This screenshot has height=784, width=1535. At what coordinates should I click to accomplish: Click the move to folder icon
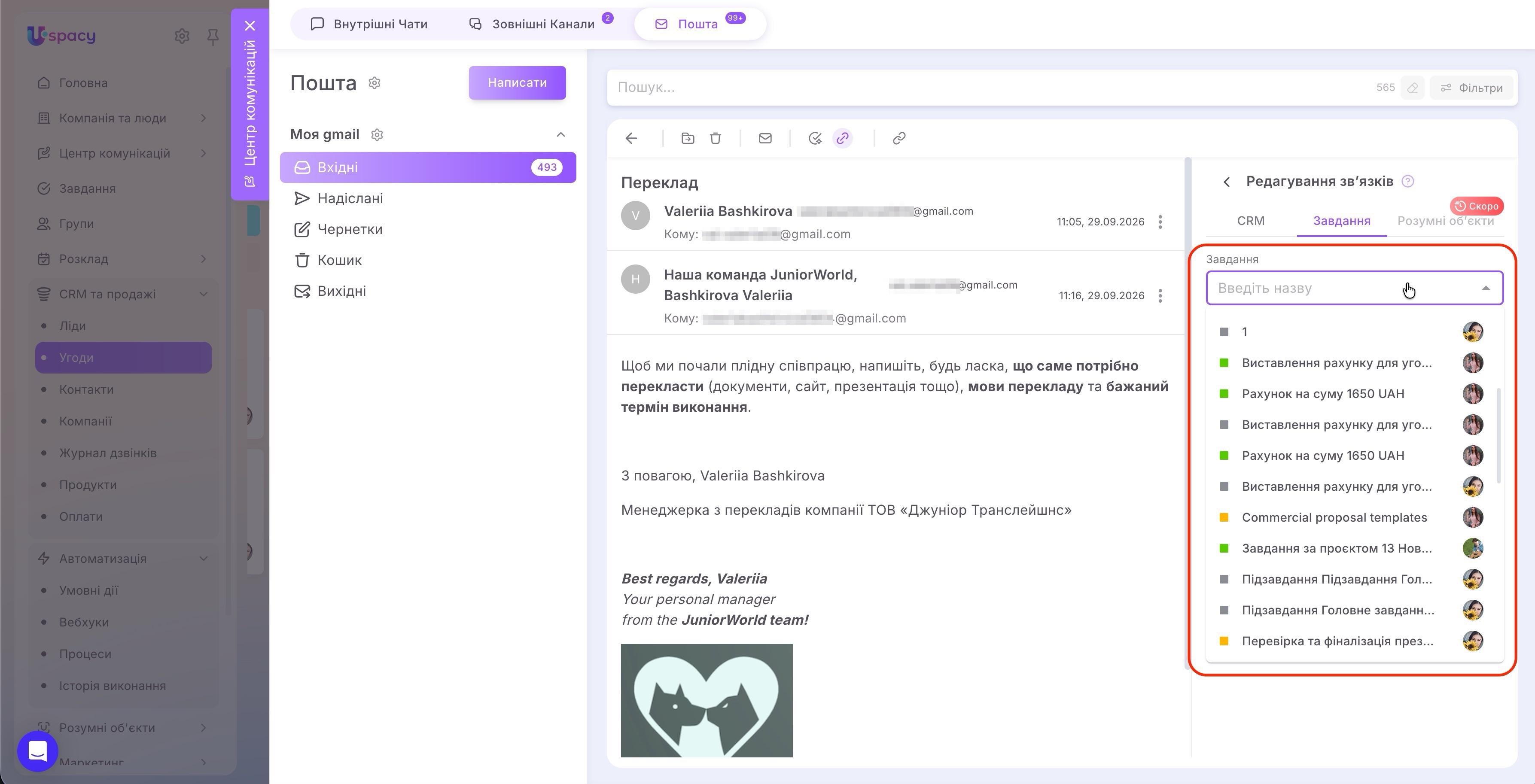click(688, 138)
